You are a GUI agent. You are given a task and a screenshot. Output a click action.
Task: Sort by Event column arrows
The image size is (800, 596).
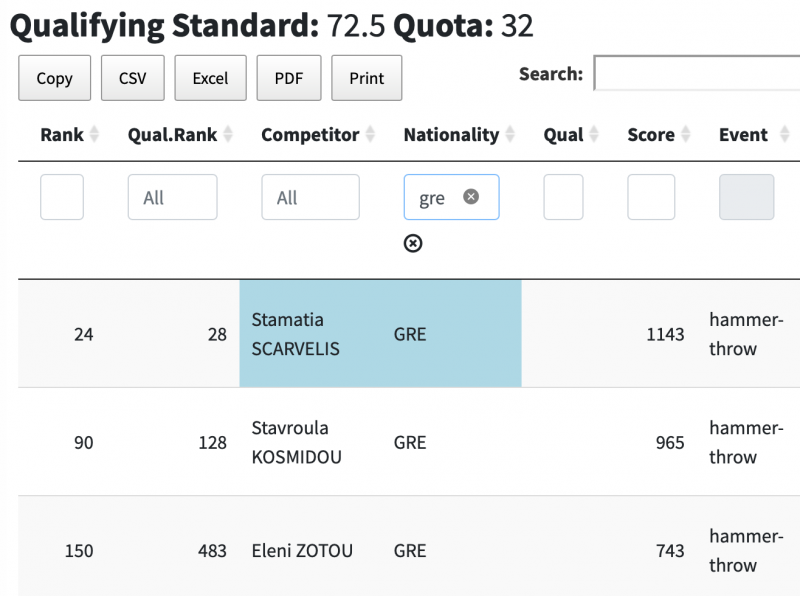tap(784, 135)
